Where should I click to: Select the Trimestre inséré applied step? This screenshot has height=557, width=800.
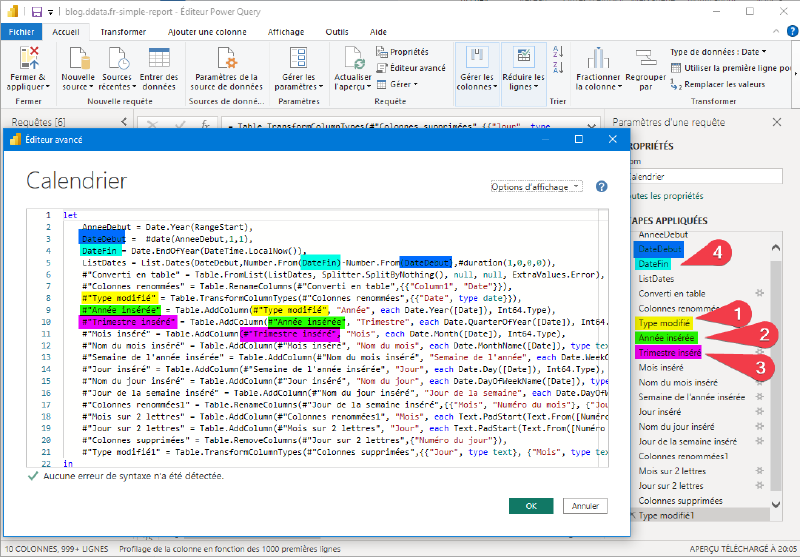click(669, 352)
